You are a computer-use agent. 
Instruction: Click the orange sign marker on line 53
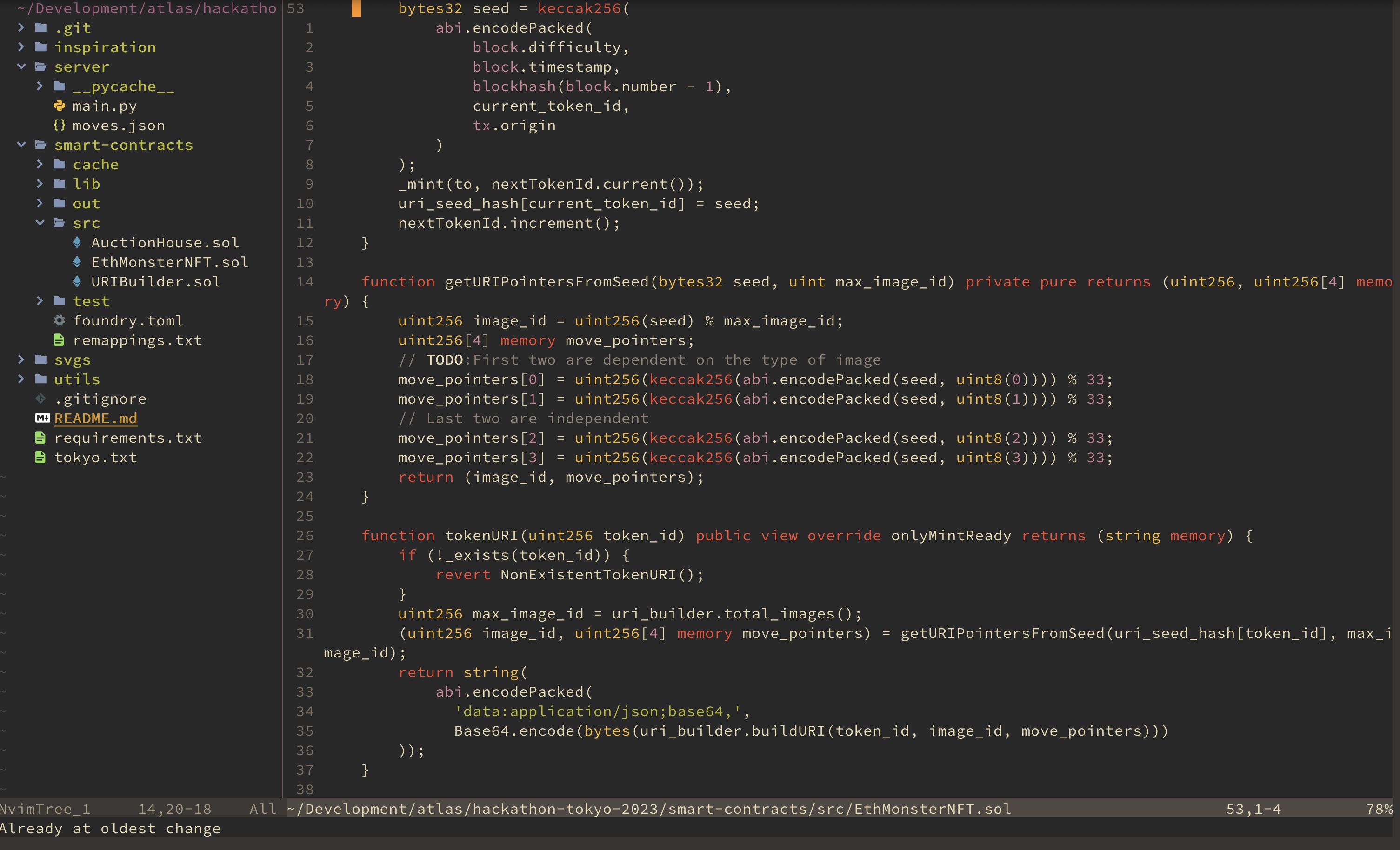(356, 8)
